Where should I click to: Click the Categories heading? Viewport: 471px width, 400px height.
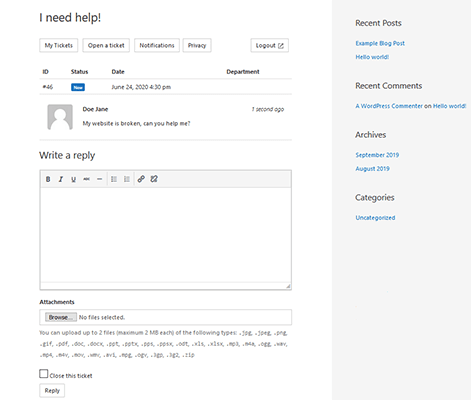coord(375,198)
